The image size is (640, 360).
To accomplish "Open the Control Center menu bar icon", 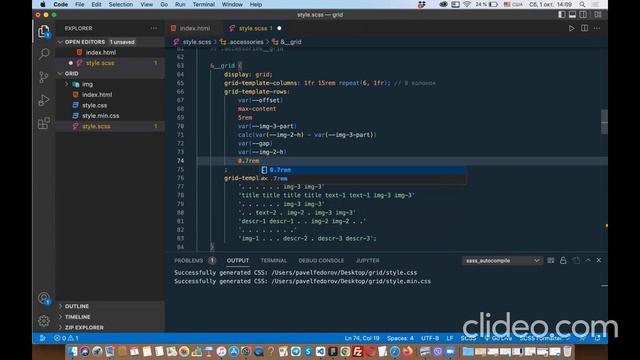I will [x=595, y=4].
